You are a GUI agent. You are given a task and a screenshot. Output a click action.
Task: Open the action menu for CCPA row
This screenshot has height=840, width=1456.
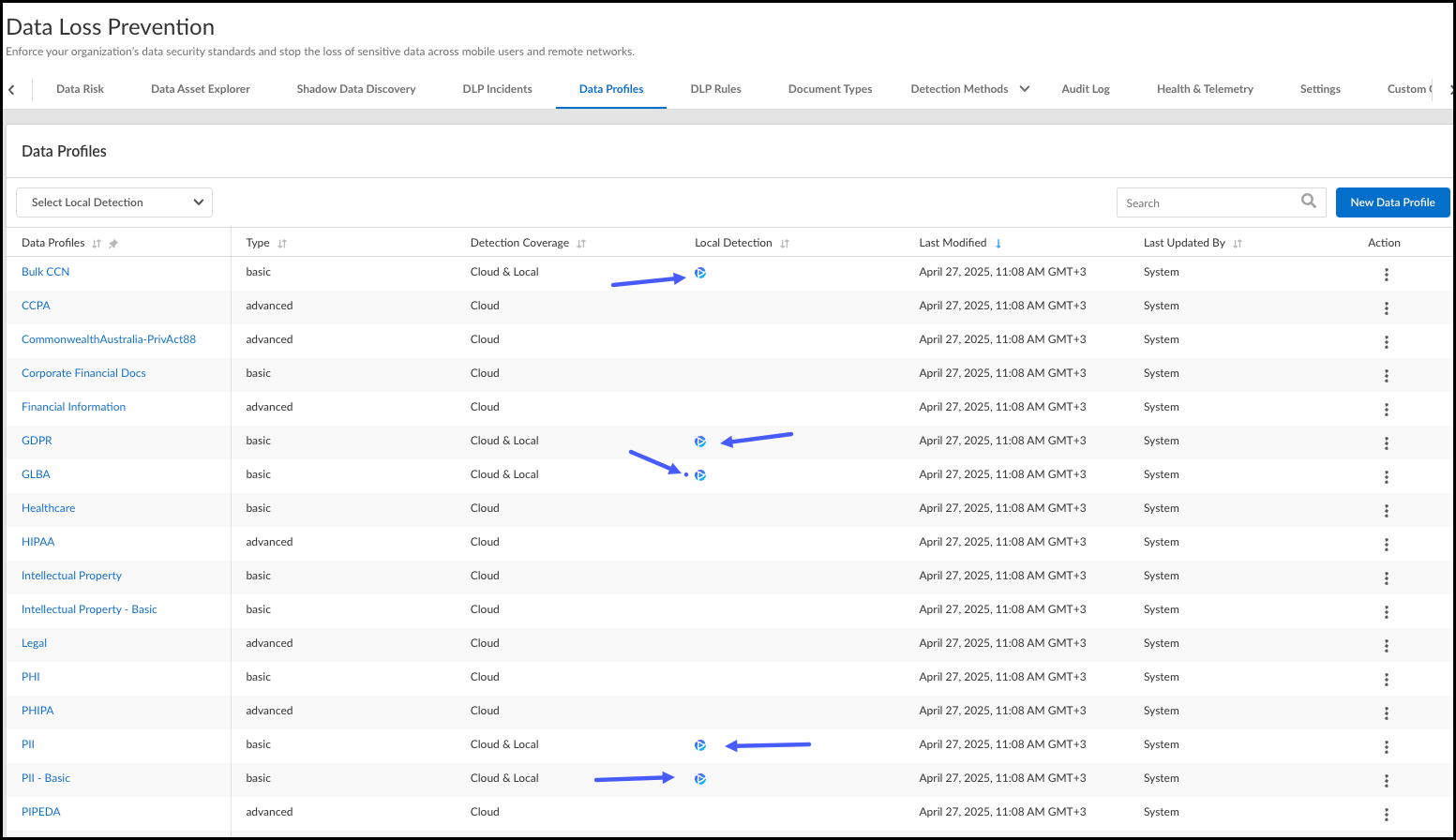click(x=1386, y=307)
